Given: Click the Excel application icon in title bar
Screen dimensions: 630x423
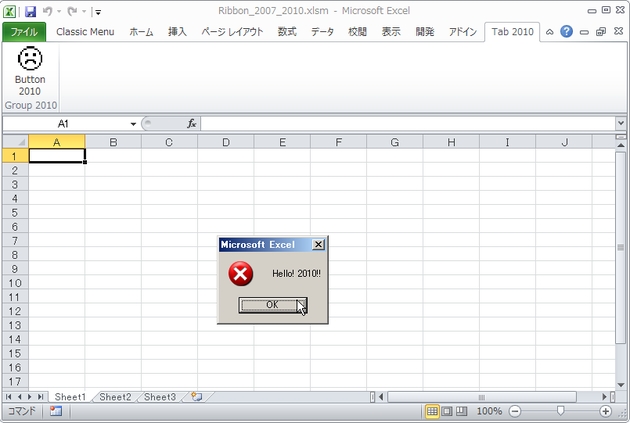Looking at the screenshot, I should [x=10, y=11].
